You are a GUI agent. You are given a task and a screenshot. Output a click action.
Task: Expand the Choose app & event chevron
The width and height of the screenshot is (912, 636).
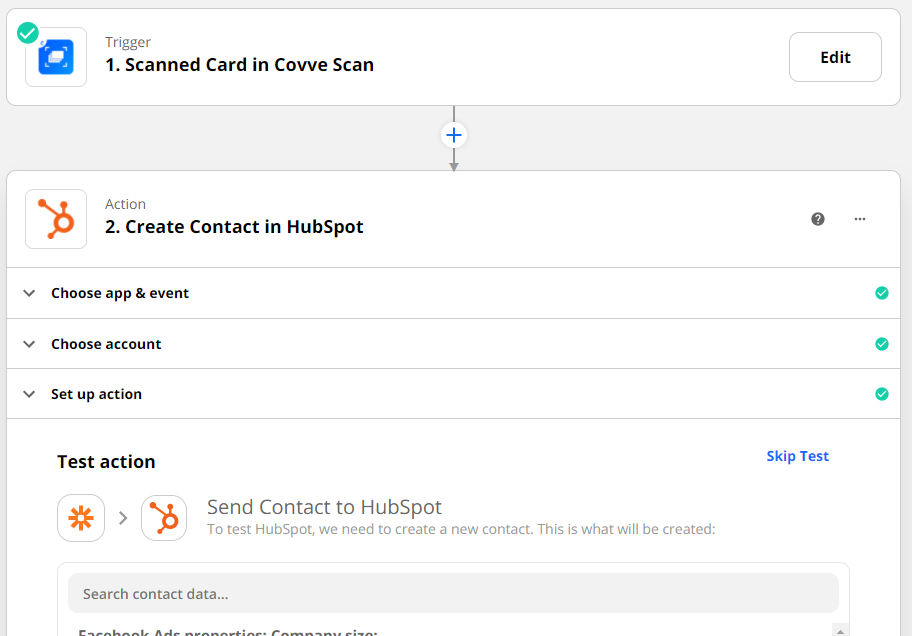tap(29, 293)
